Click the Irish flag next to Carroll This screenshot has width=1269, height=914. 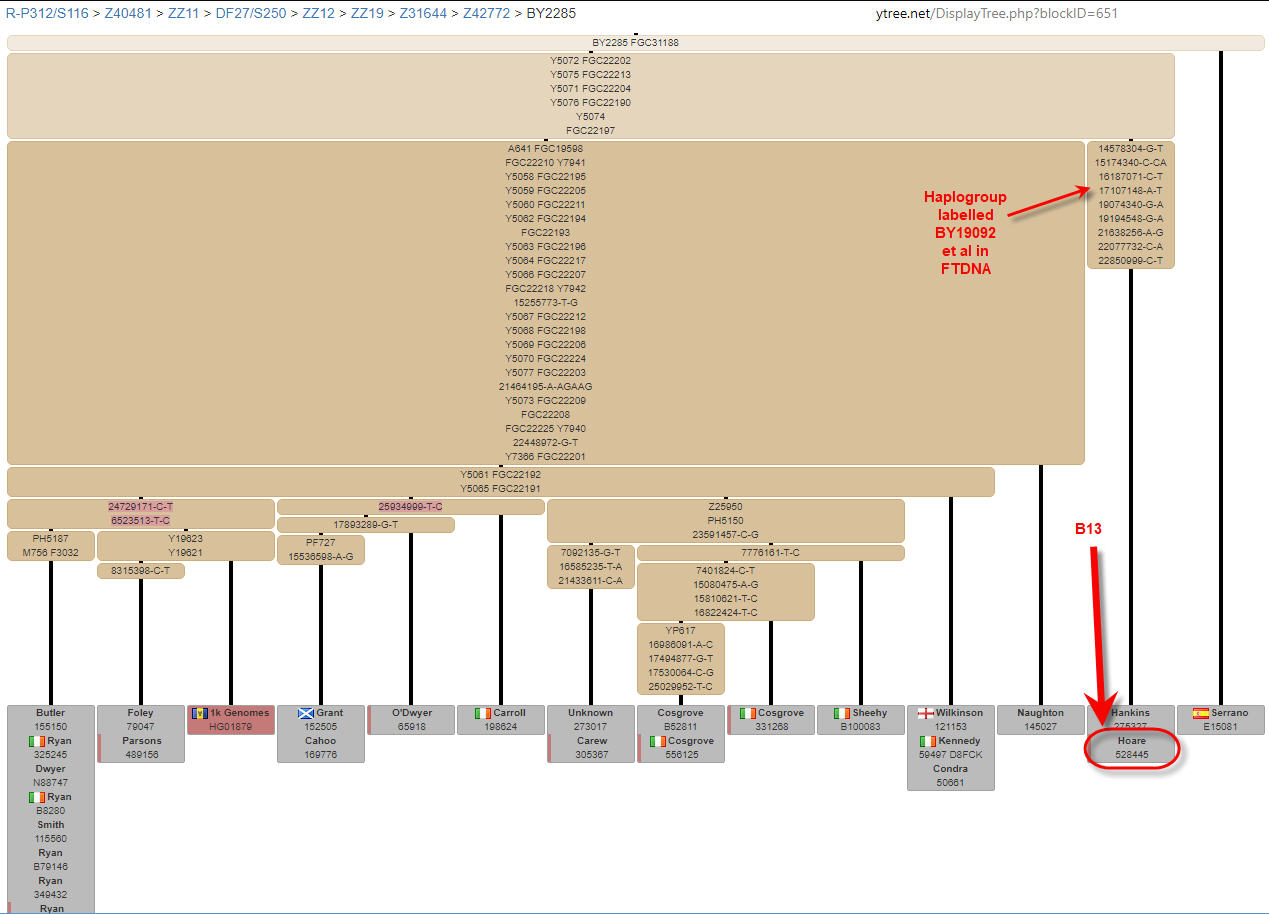(x=483, y=713)
